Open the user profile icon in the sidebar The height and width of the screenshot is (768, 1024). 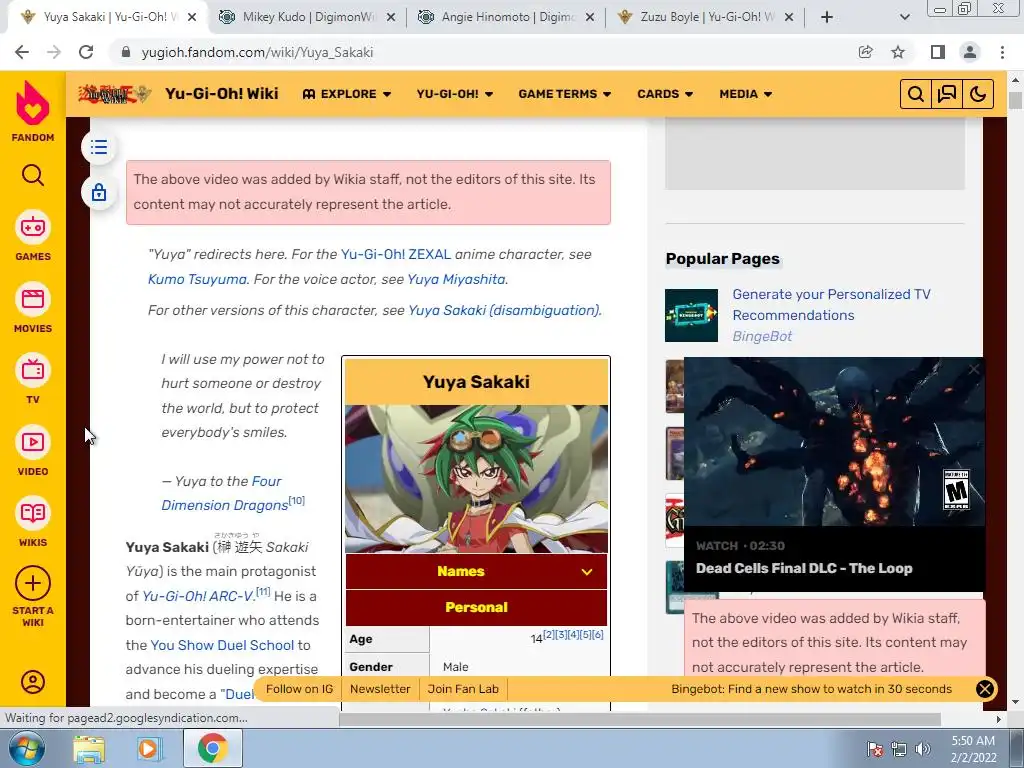coord(33,682)
